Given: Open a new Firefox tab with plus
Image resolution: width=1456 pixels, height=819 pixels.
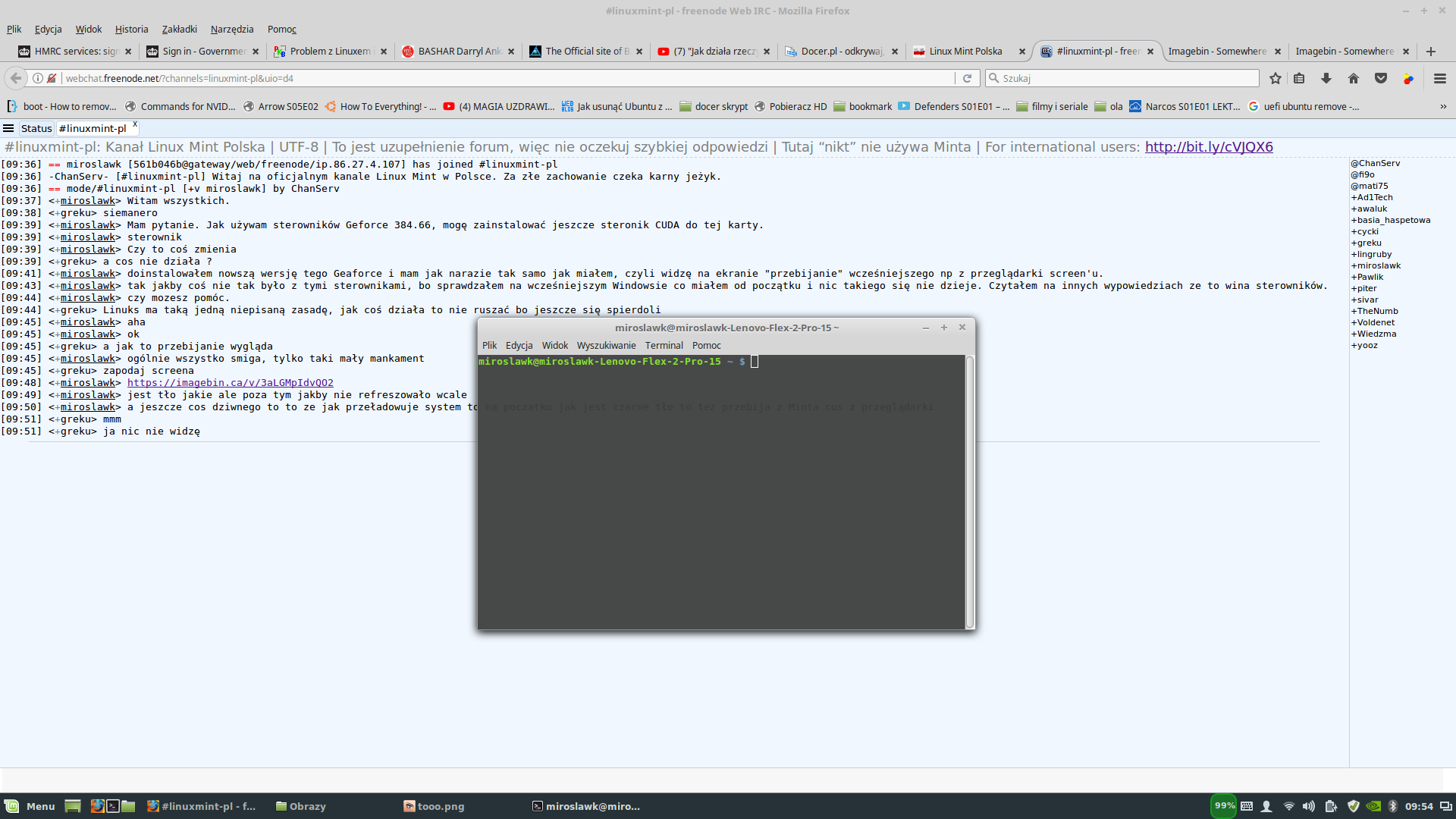Looking at the screenshot, I should (1431, 52).
